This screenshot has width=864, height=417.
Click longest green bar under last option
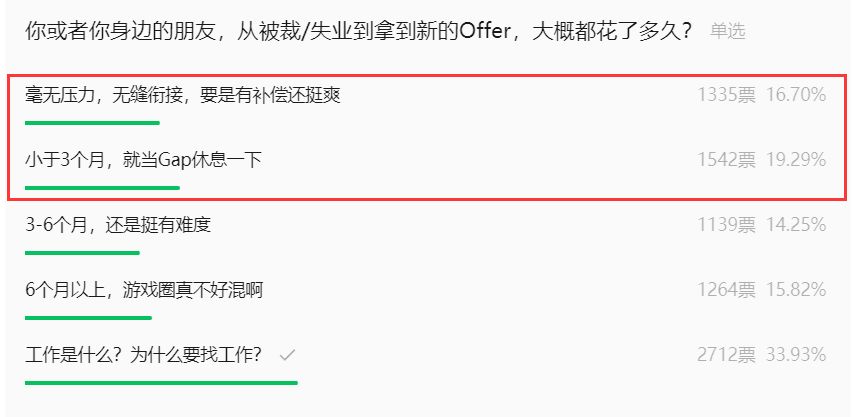pyautogui.click(x=161, y=383)
